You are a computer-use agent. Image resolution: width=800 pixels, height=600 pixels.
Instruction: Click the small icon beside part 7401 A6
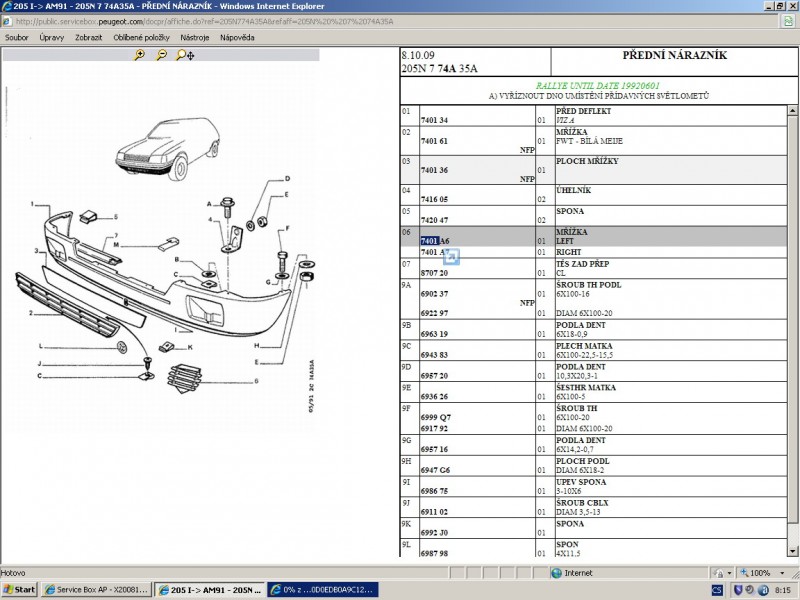451,257
